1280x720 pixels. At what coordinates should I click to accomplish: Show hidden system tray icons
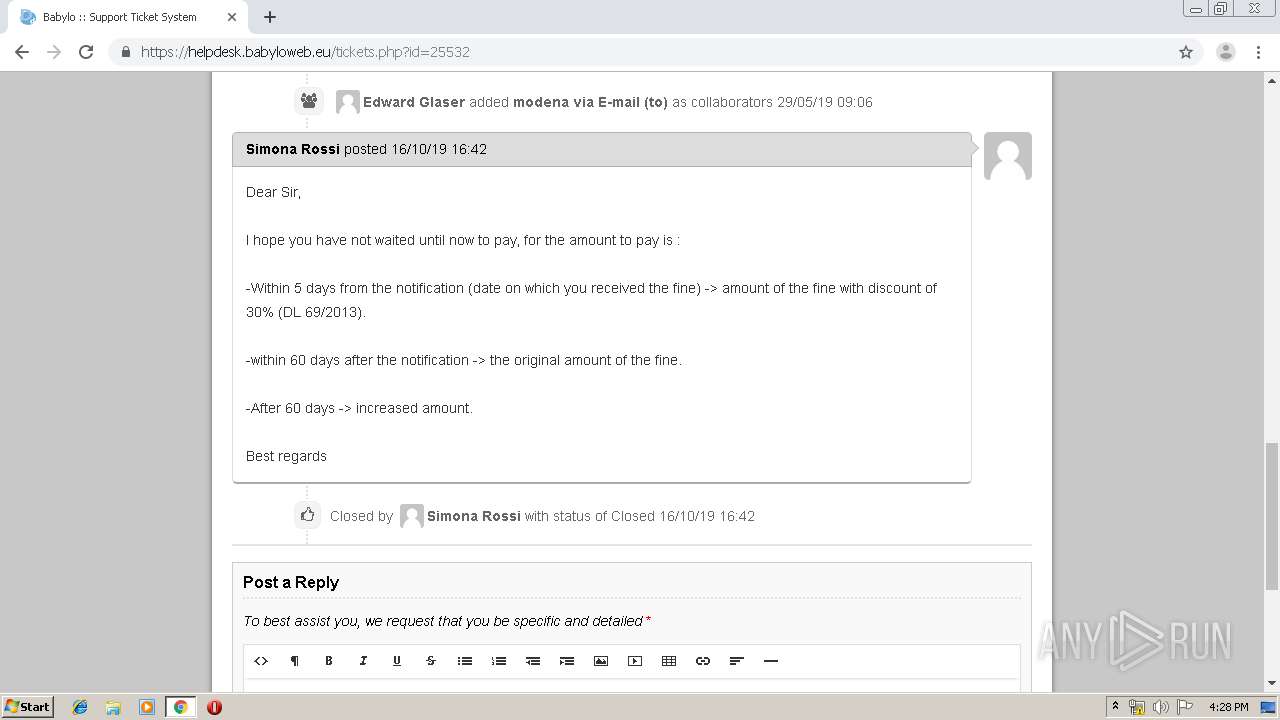point(1115,707)
